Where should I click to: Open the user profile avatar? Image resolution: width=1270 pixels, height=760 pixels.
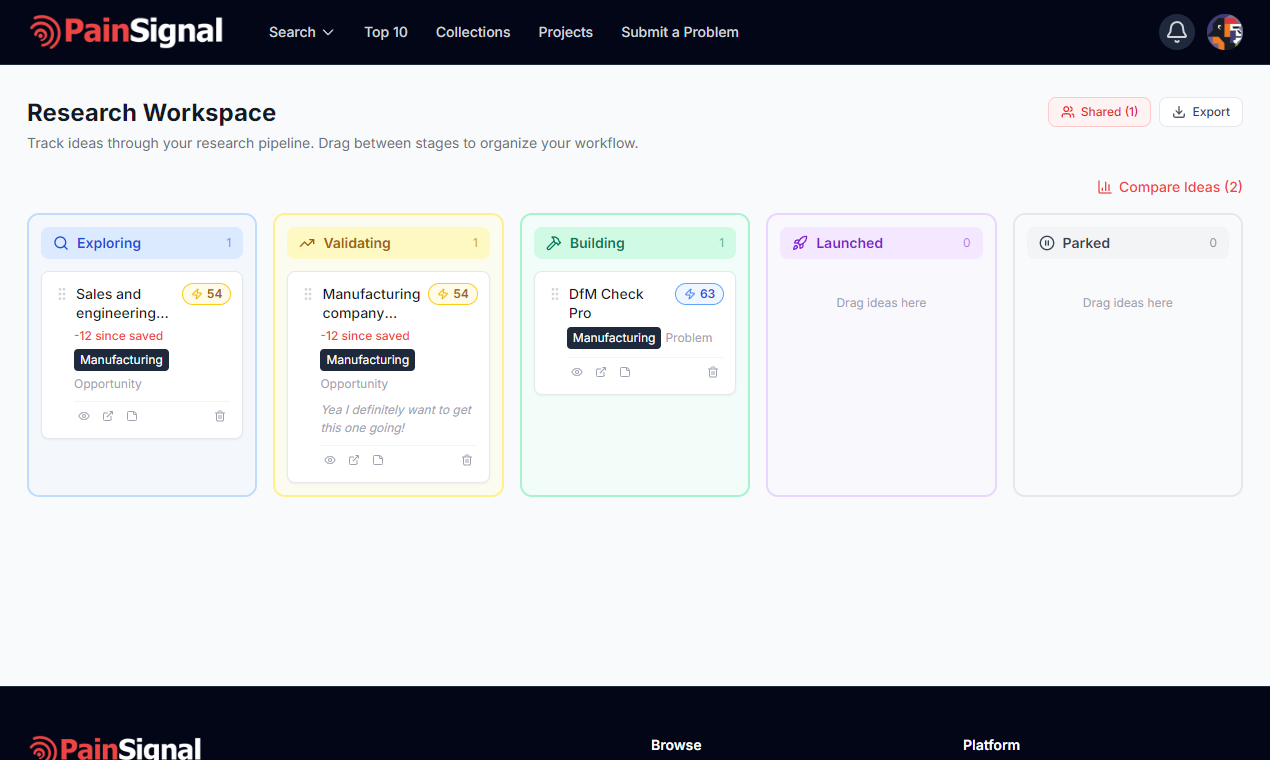pos(1225,32)
